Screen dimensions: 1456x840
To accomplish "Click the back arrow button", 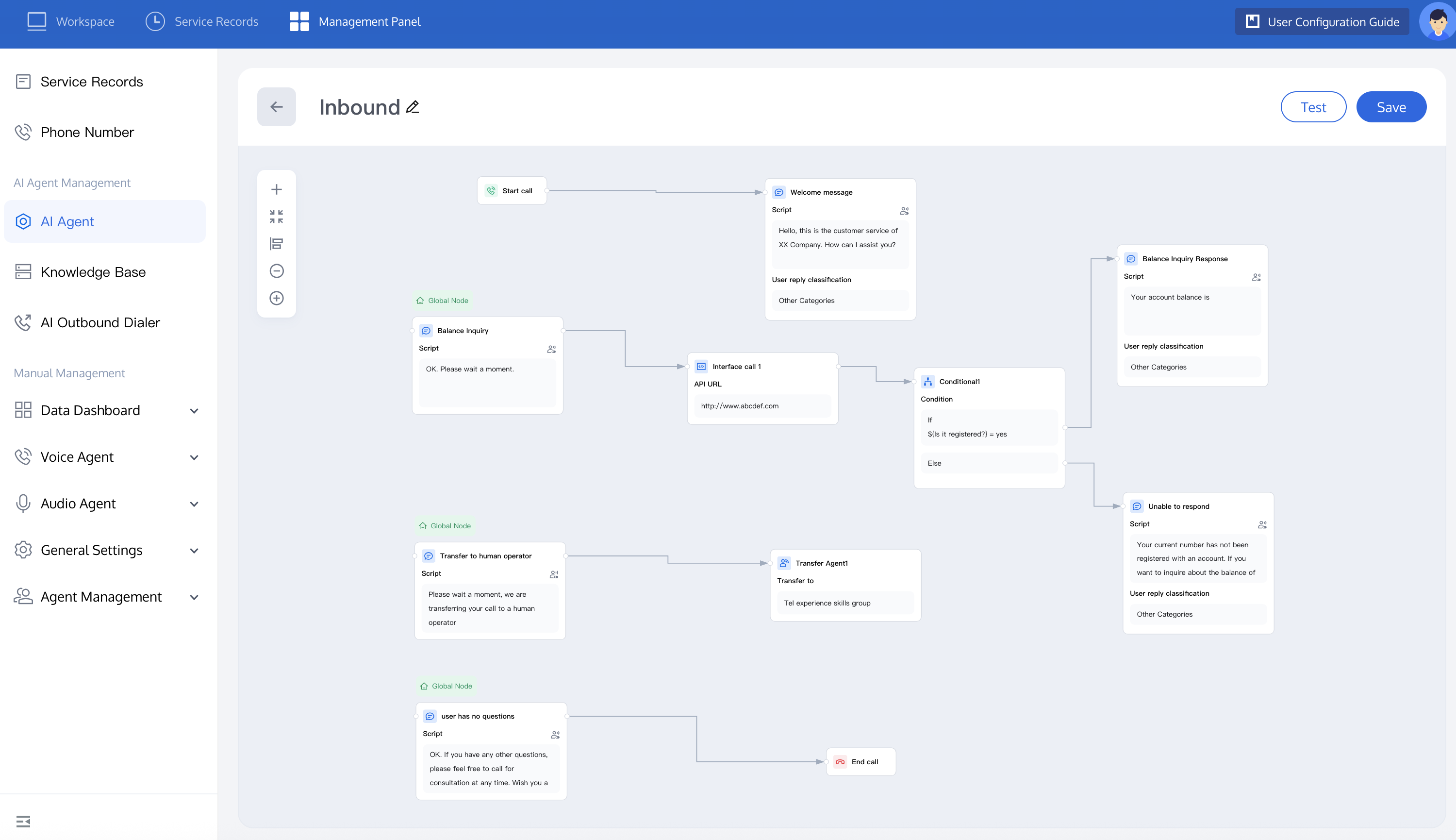I will (x=276, y=107).
